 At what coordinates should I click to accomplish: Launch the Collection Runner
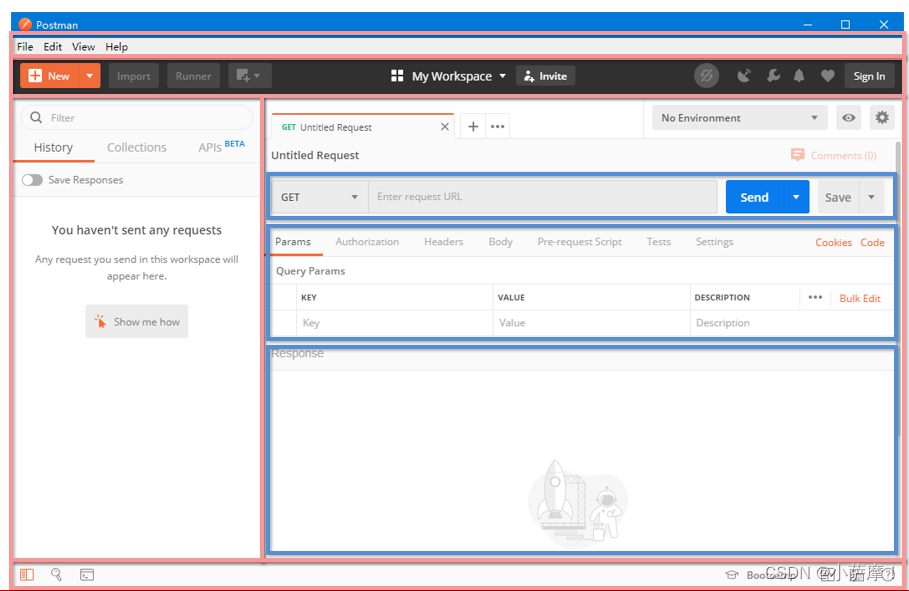pos(193,76)
